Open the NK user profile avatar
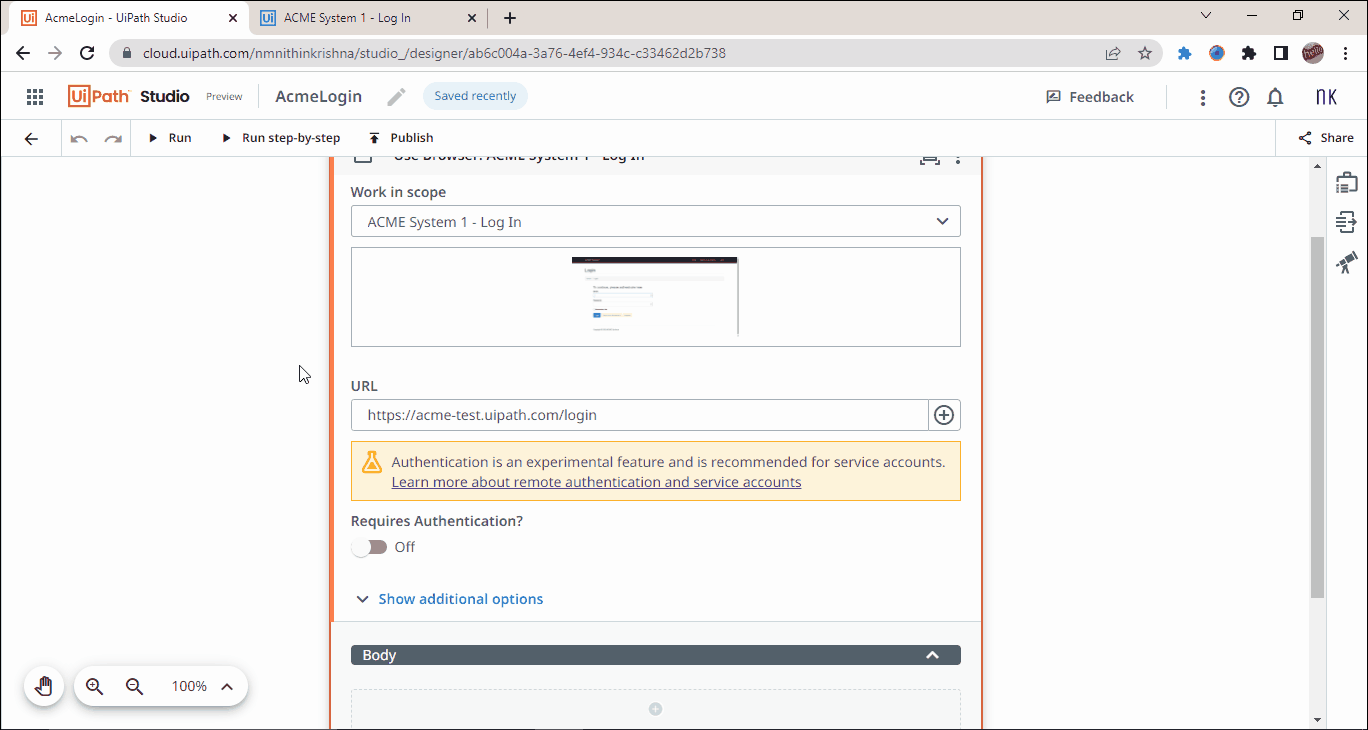Viewport: 1368px width, 730px height. tap(1326, 97)
